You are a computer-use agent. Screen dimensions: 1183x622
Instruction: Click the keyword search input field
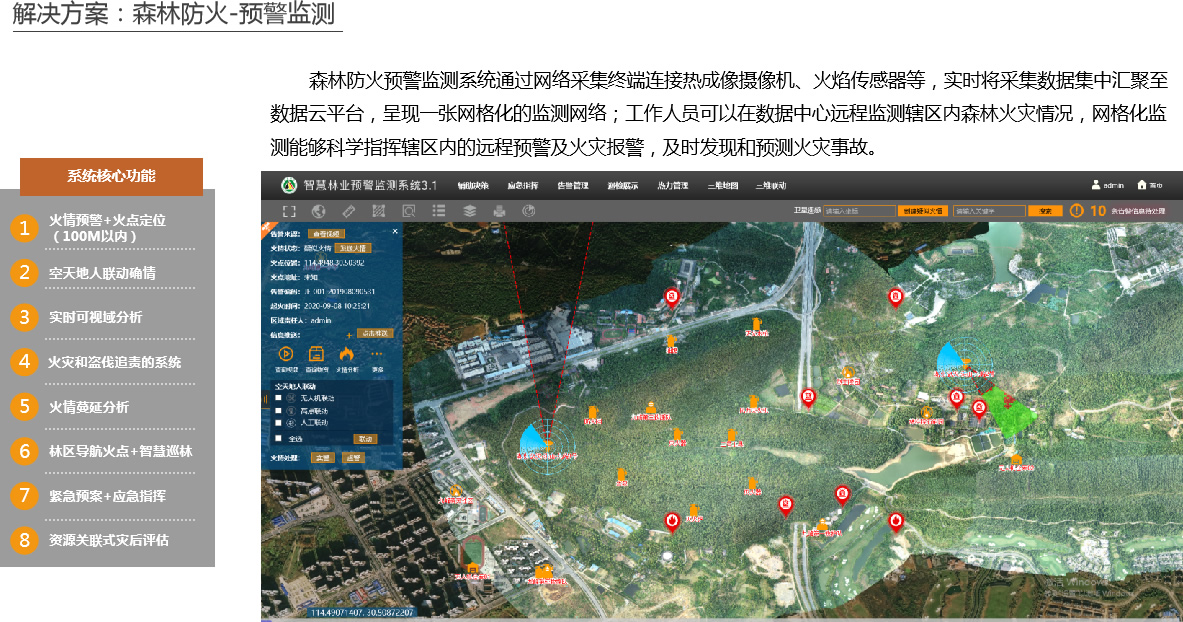[x=988, y=210]
